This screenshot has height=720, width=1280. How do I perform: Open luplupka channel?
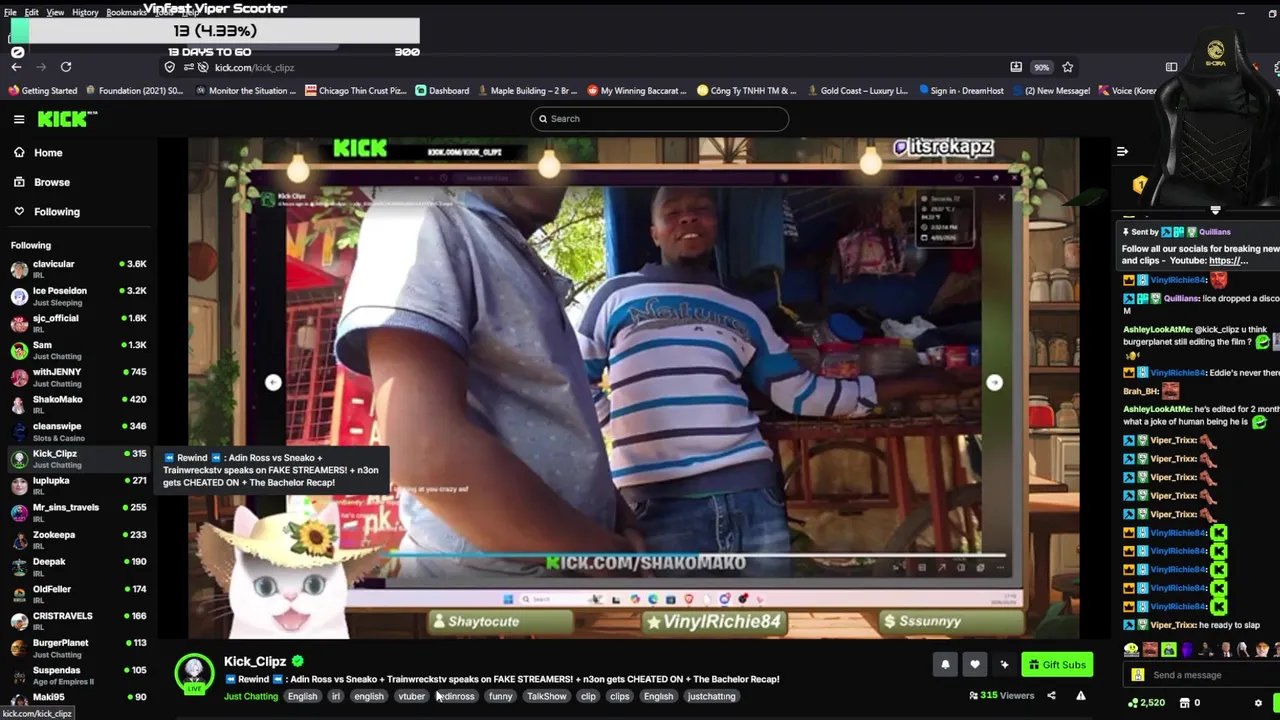[x=78, y=485]
